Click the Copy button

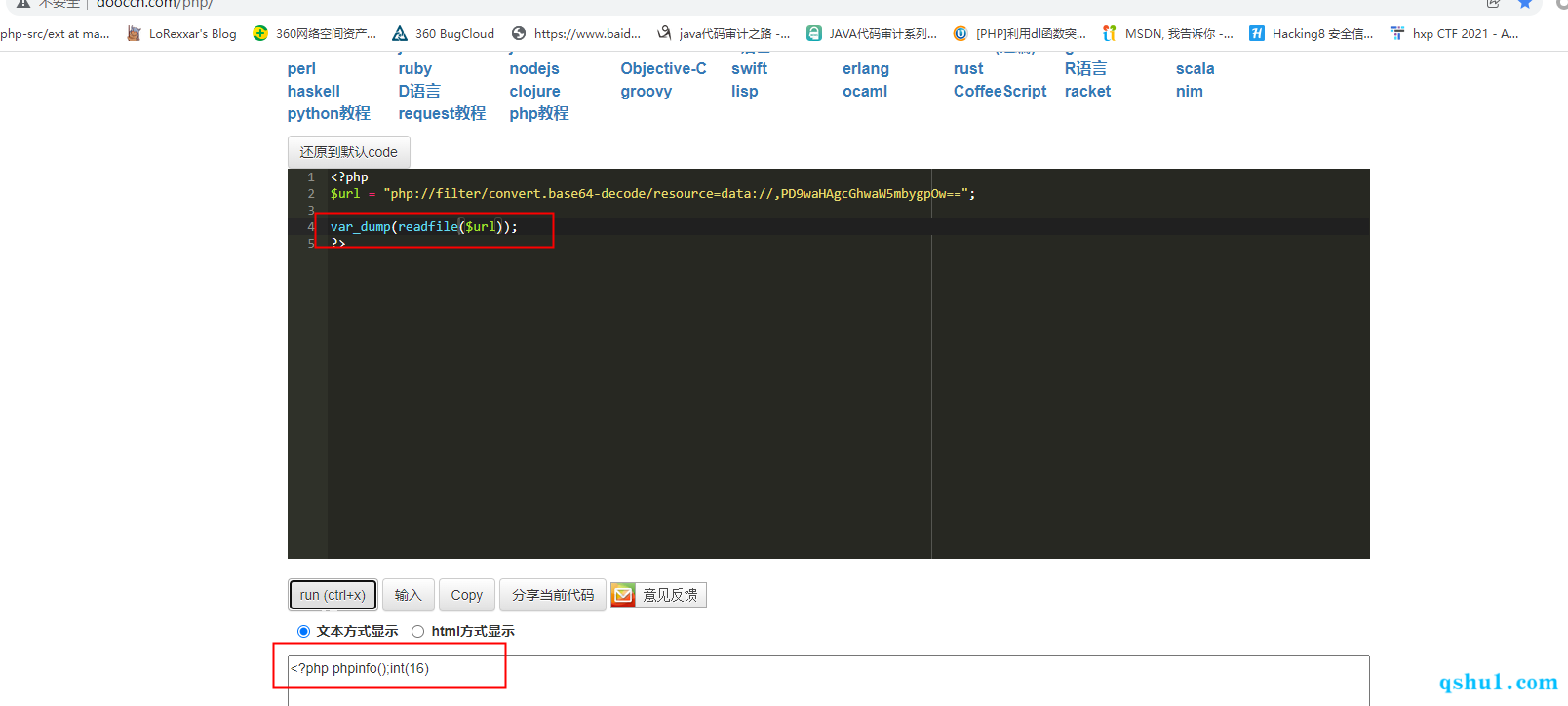click(x=466, y=595)
